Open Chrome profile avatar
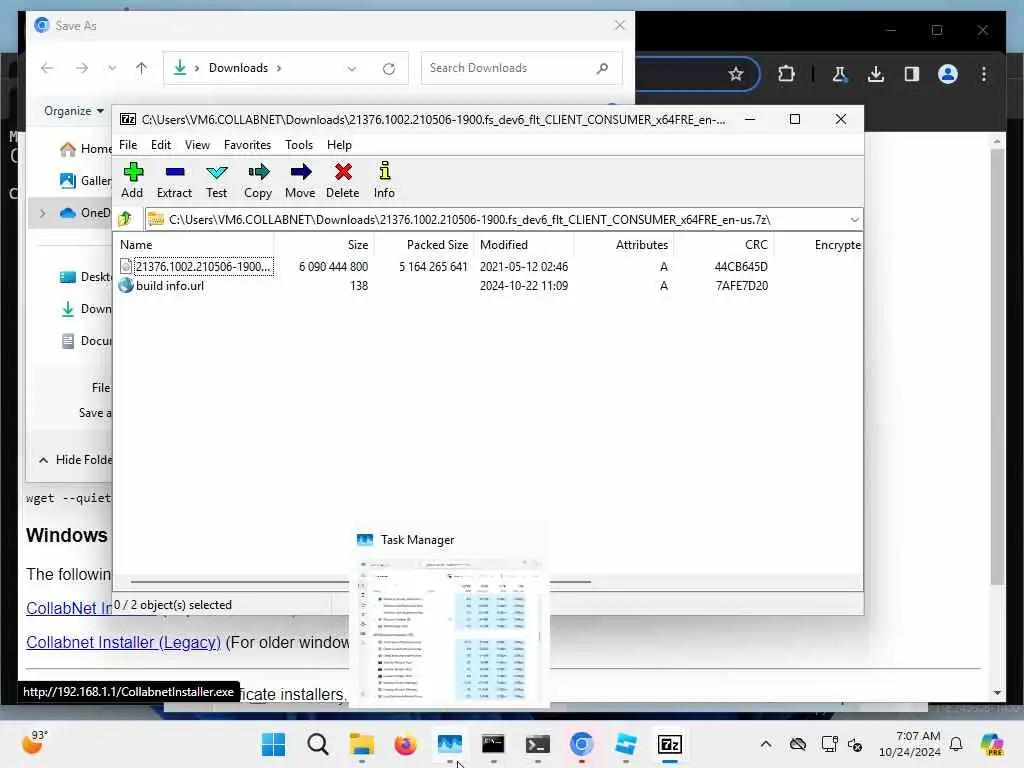The width and height of the screenshot is (1024, 768). pos(948,74)
